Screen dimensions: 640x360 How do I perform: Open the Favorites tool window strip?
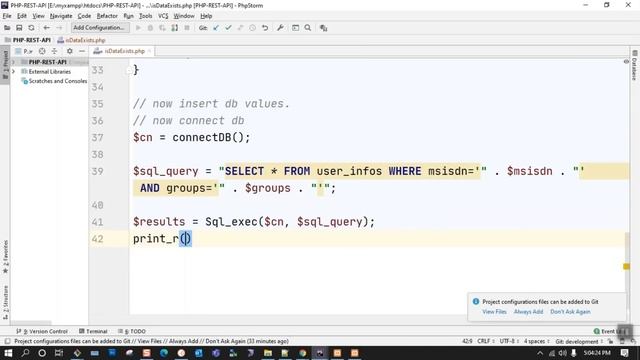click(x=5, y=257)
